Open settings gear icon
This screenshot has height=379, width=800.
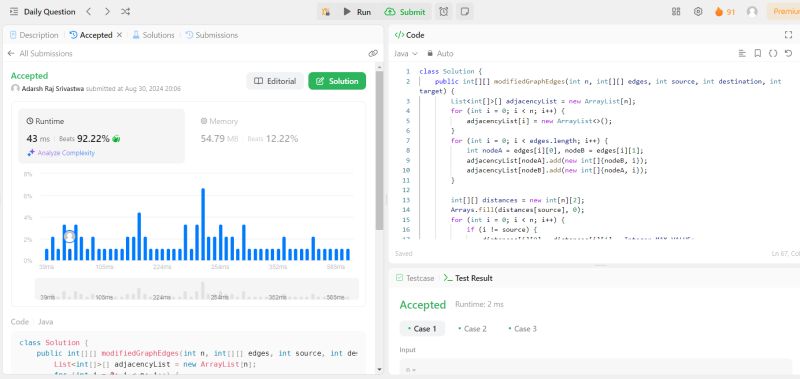coord(698,11)
